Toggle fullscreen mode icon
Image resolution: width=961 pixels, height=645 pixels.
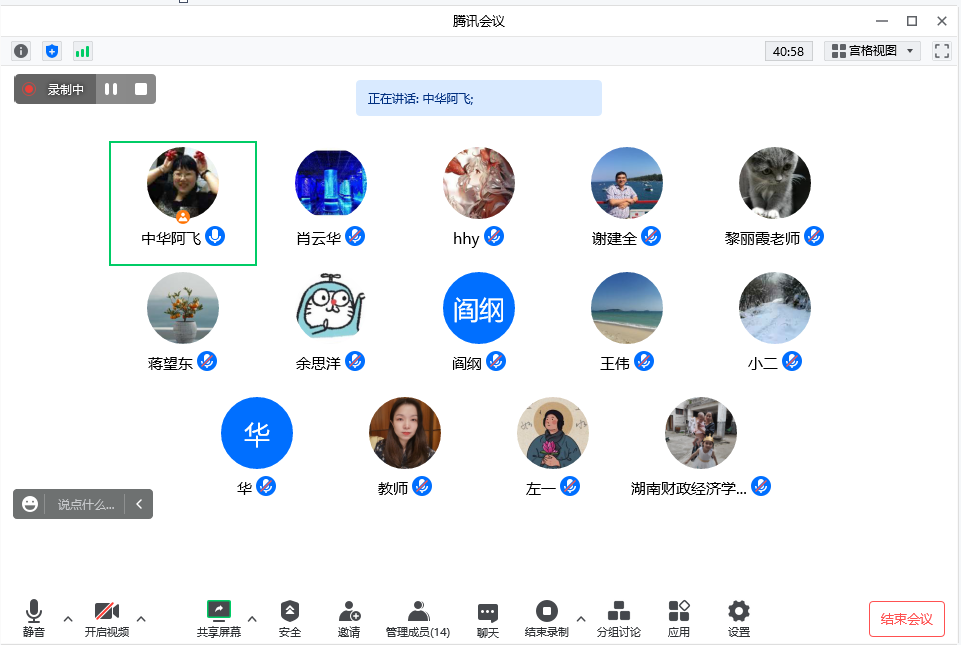tap(941, 51)
